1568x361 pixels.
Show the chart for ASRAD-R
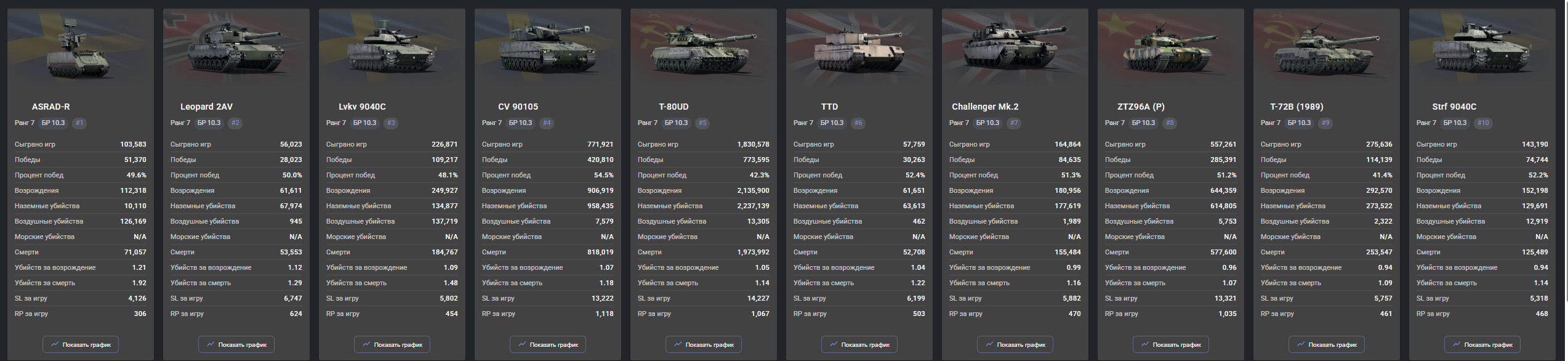(x=81, y=344)
